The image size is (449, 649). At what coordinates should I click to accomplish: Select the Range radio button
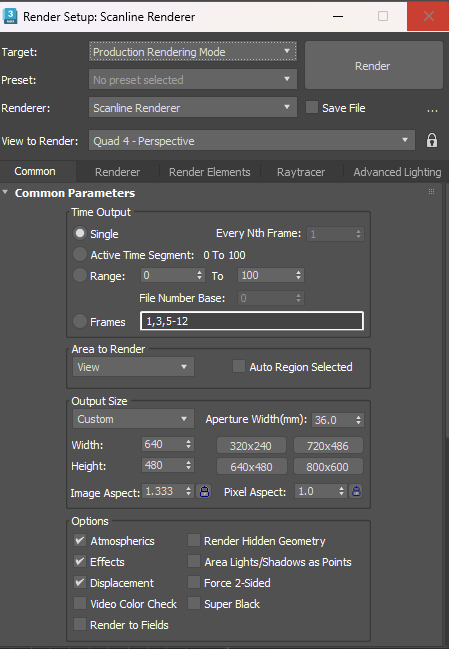(x=80, y=275)
